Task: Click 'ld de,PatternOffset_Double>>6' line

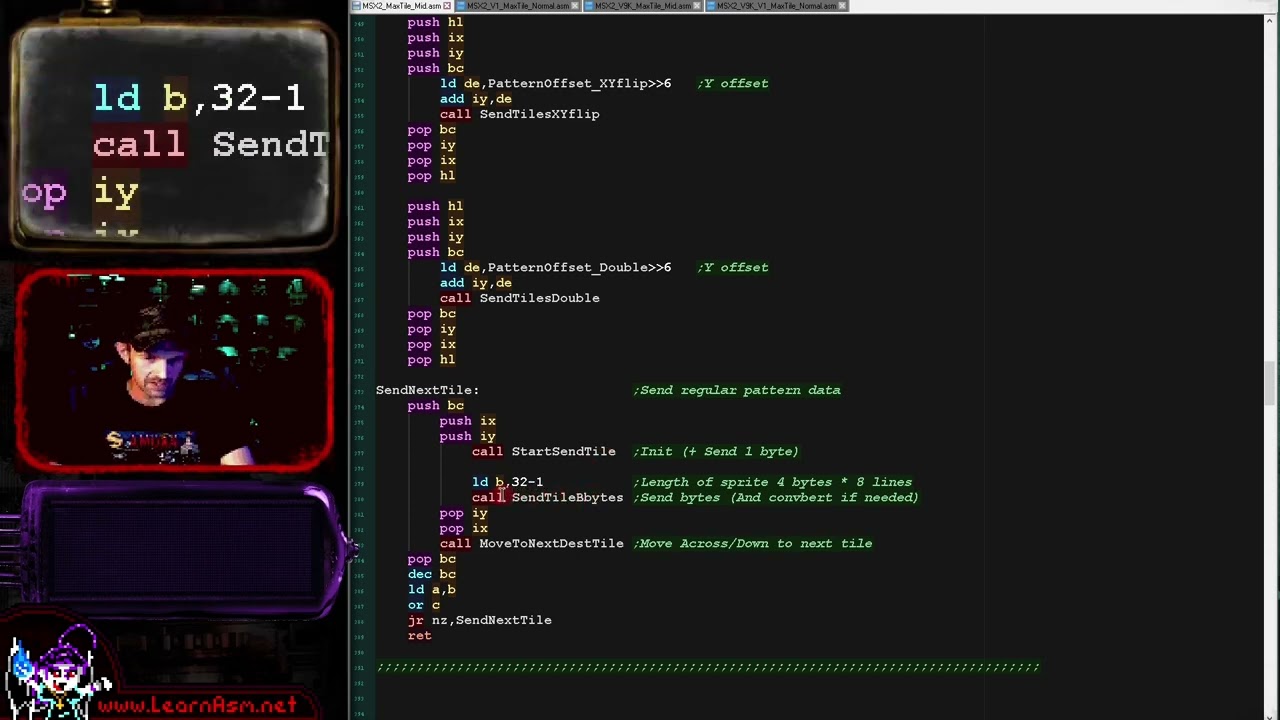Action: [555, 267]
